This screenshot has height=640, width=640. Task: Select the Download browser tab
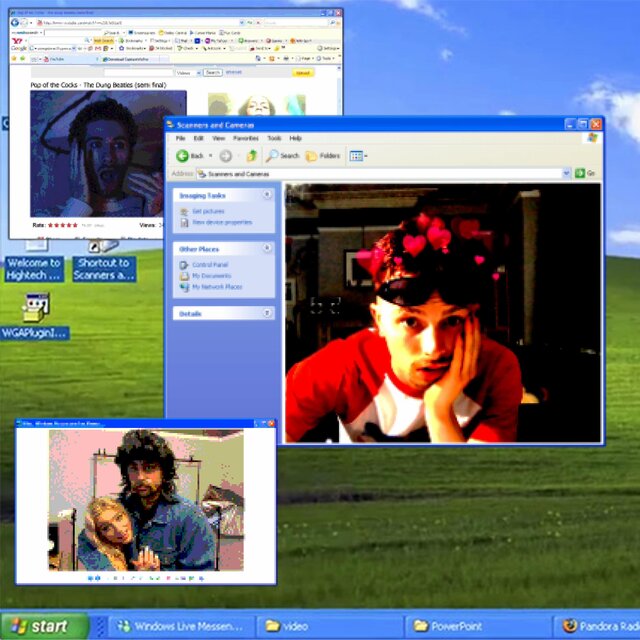pos(133,59)
